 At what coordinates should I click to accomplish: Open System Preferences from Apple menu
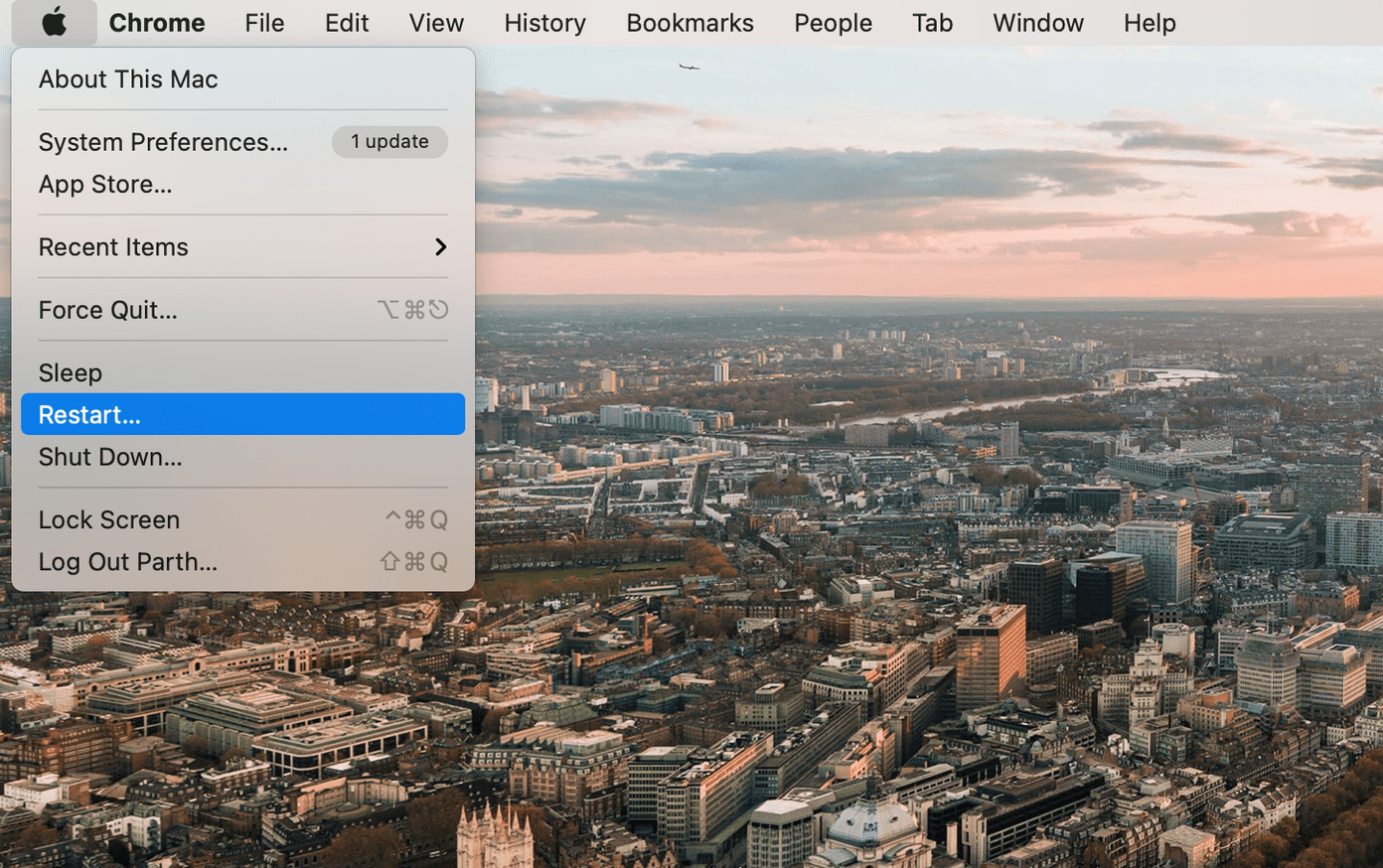[163, 142]
